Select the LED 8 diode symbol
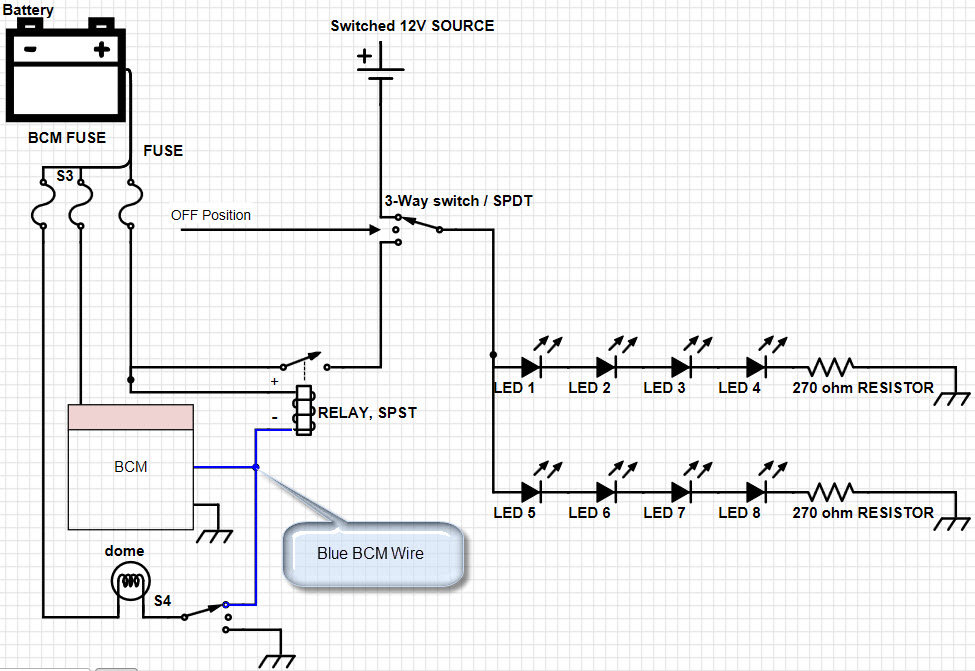Screen dimensions: 975x671 click(756, 491)
